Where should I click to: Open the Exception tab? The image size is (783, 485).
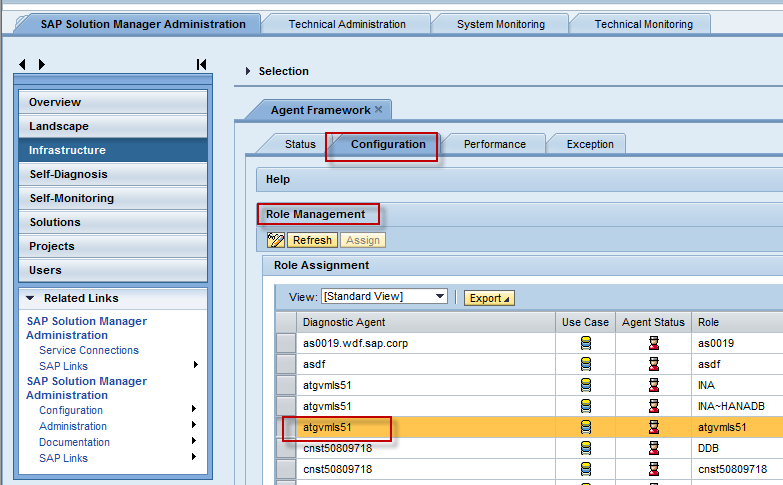(590, 144)
